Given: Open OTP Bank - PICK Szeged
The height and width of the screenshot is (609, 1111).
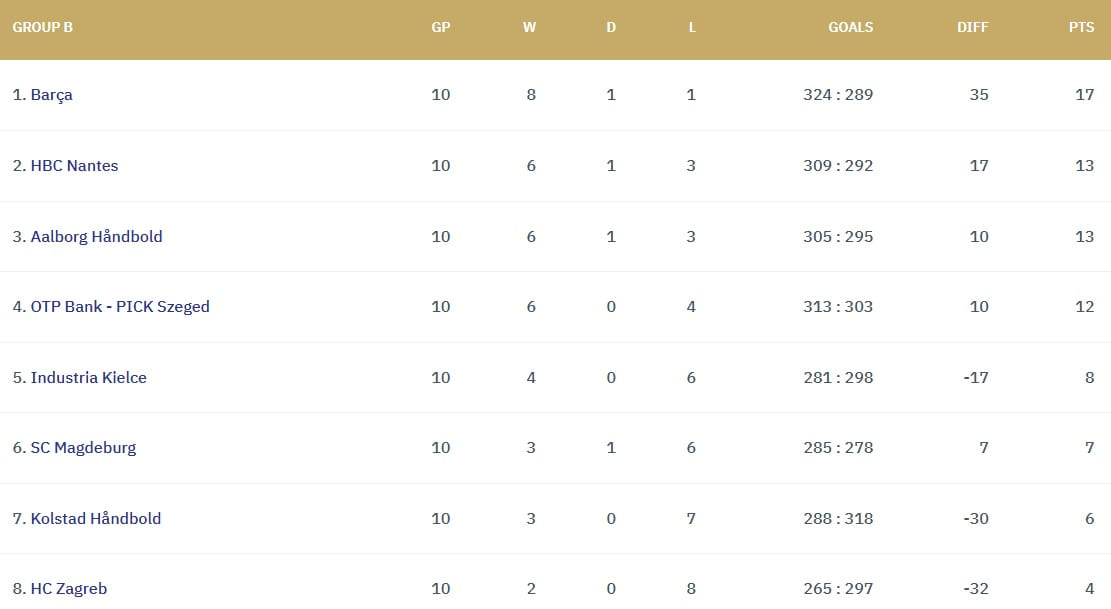Looking at the screenshot, I should pos(120,307).
